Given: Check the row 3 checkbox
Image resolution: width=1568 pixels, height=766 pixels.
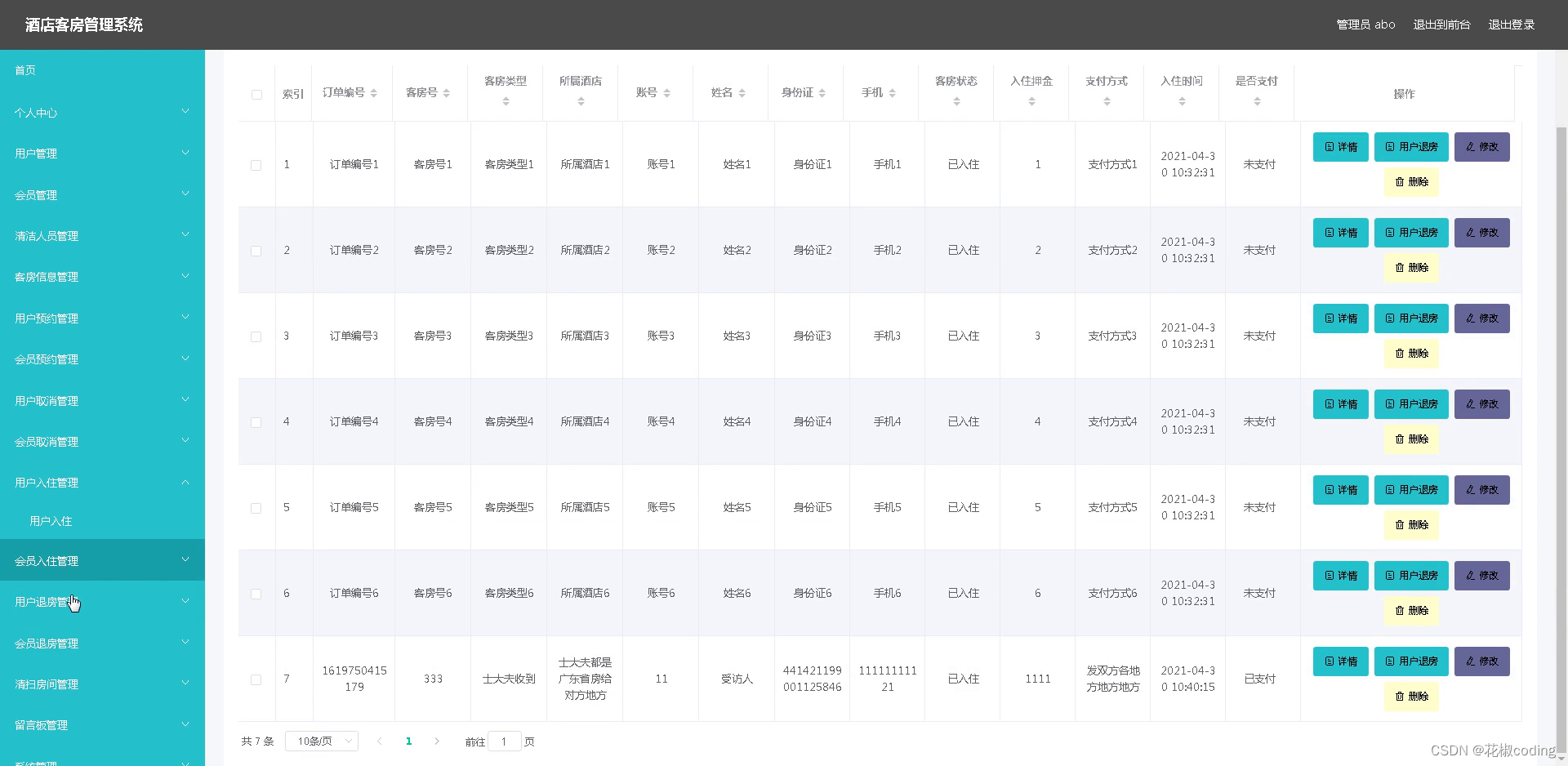Looking at the screenshot, I should (256, 336).
